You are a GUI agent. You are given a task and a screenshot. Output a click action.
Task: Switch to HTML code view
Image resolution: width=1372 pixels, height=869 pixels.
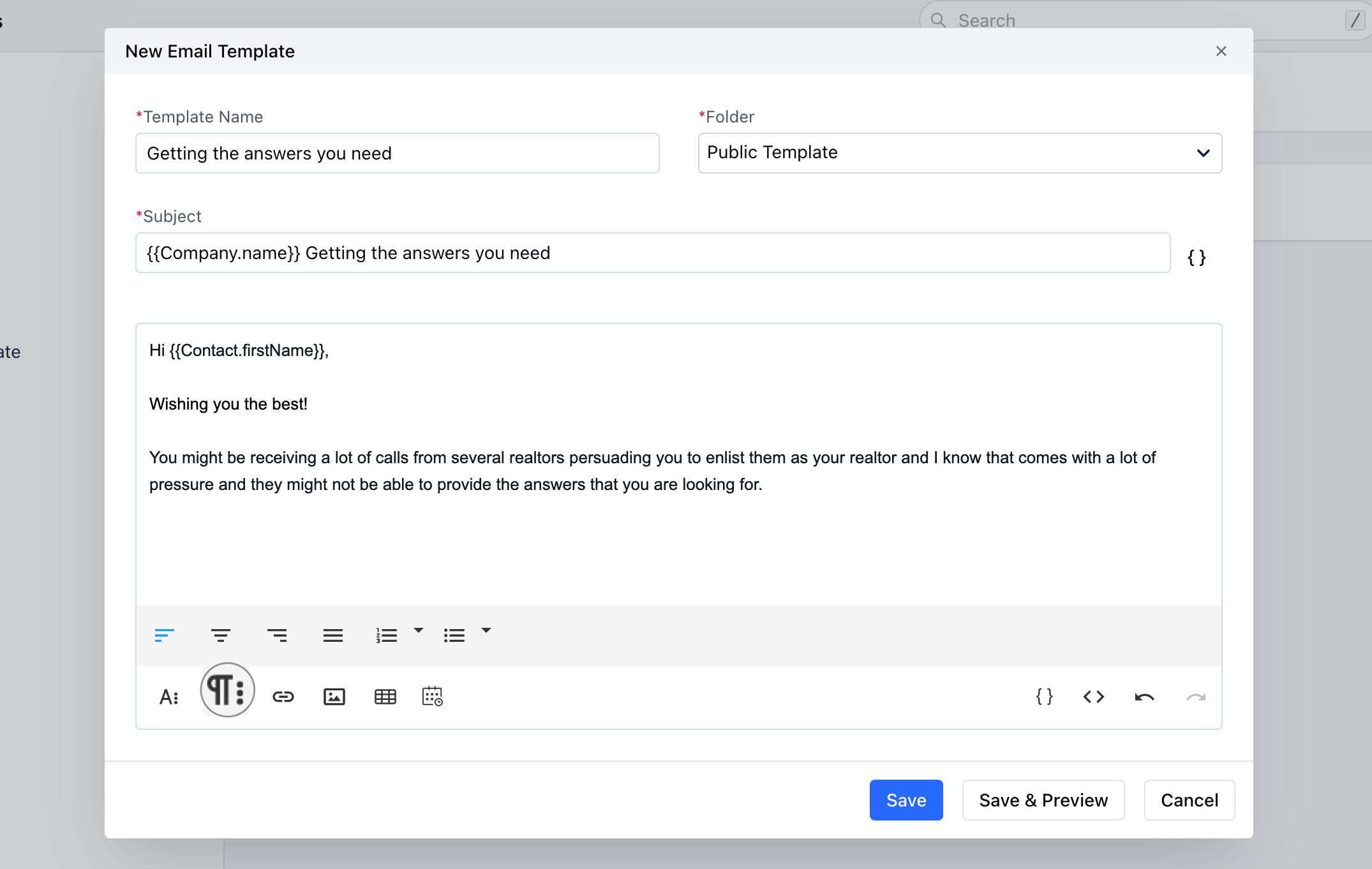[1093, 697]
